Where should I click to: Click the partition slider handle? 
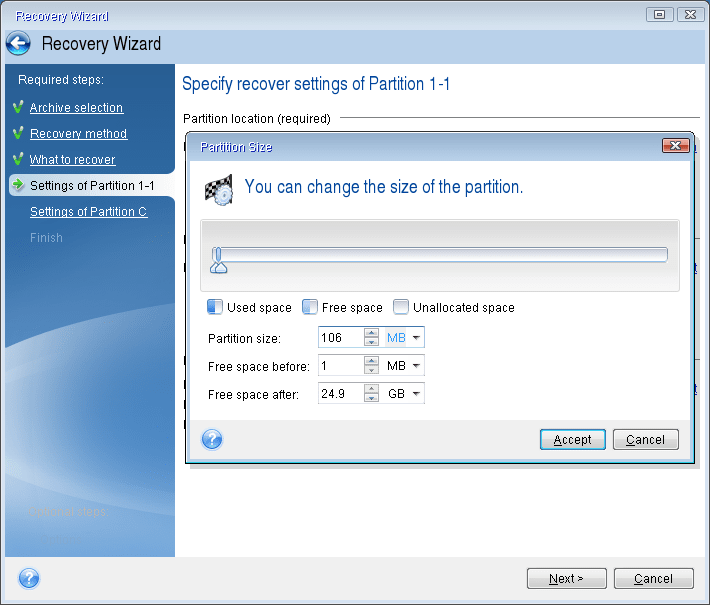(x=218, y=260)
